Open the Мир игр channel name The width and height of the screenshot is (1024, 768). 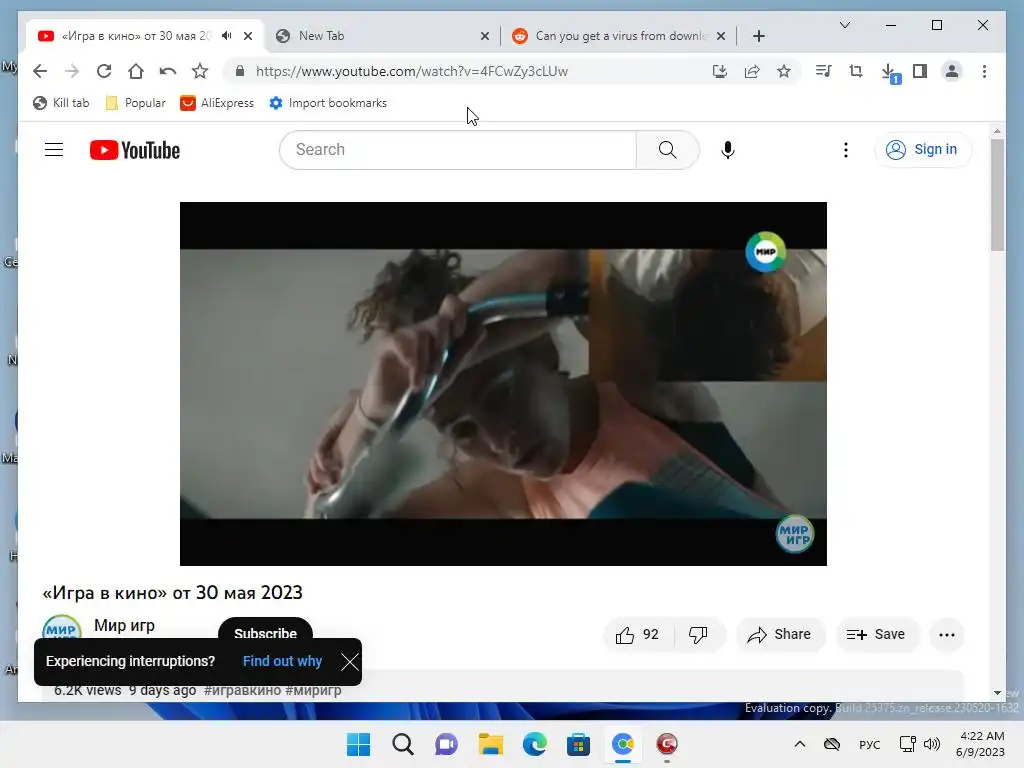[x=124, y=625]
